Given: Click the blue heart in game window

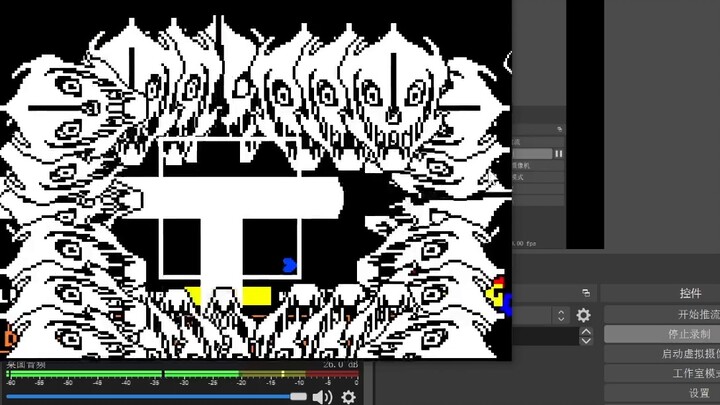Looking at the screenshot, I should [x=289, y=265].
